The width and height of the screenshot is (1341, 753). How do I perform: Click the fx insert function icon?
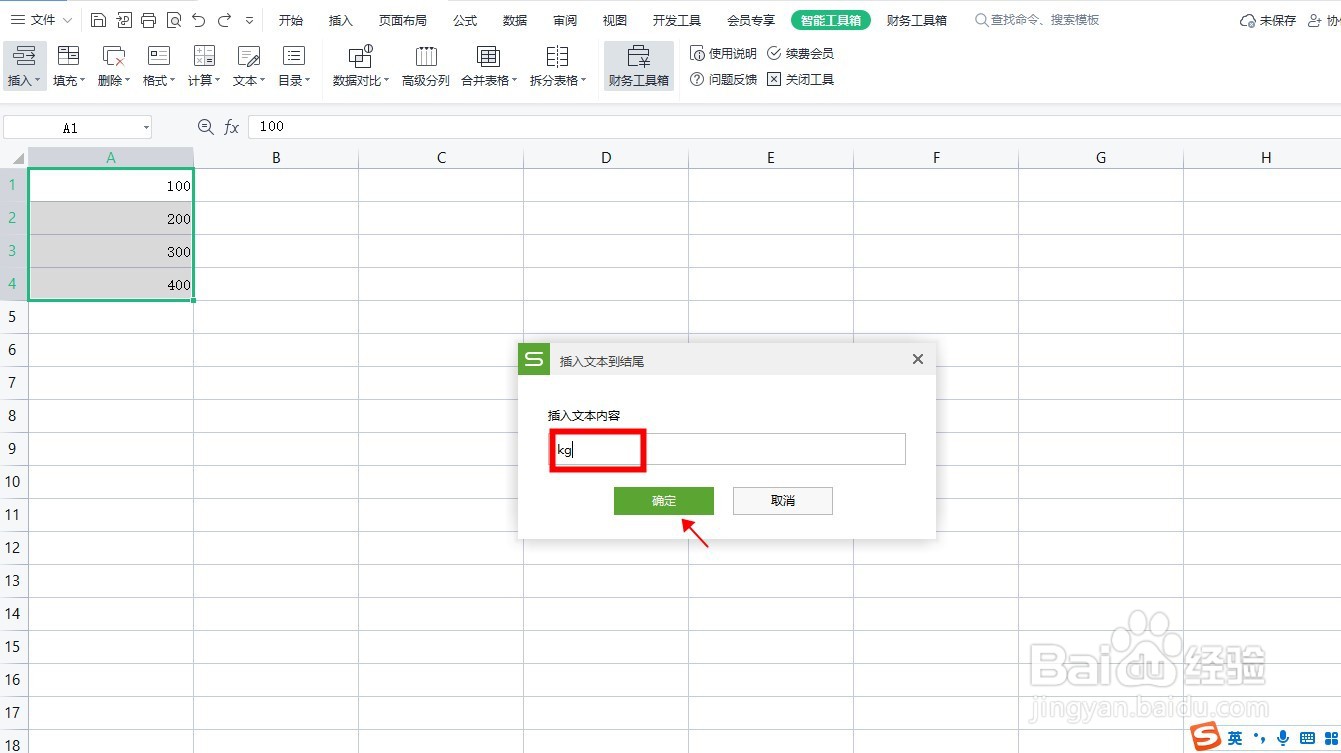[231, 127]
